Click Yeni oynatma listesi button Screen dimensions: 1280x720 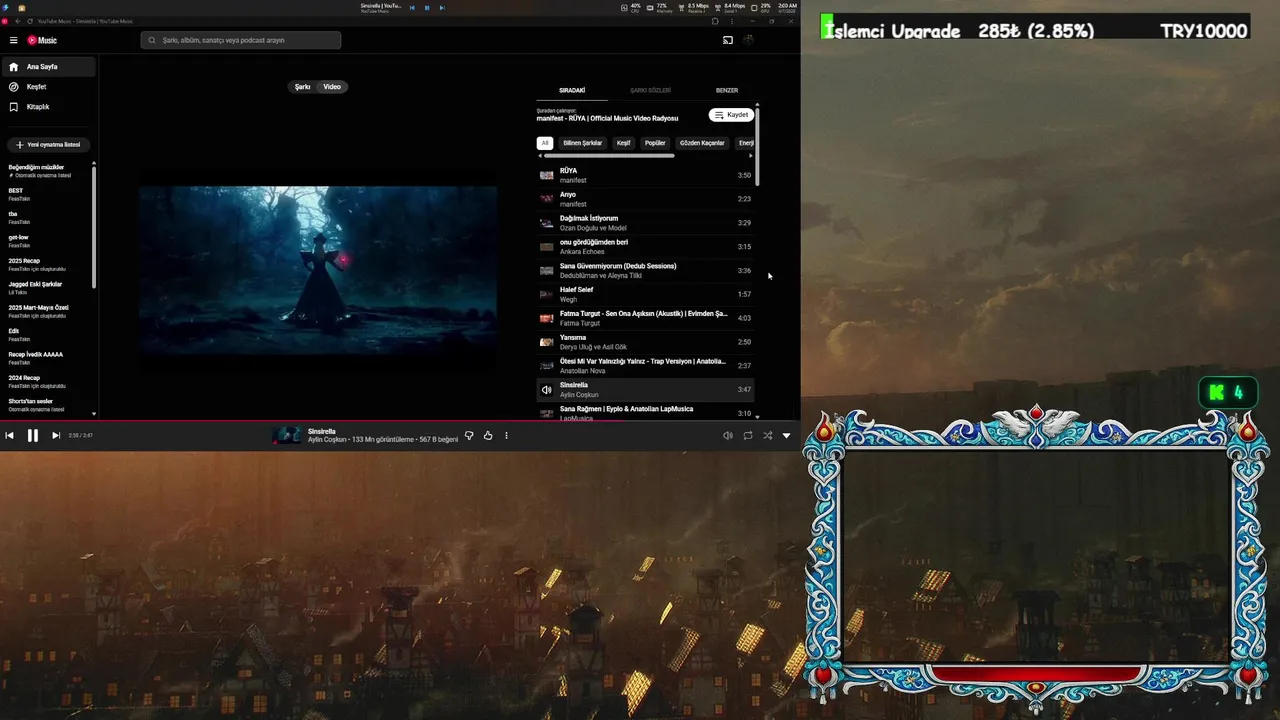(x=48, y=145)
